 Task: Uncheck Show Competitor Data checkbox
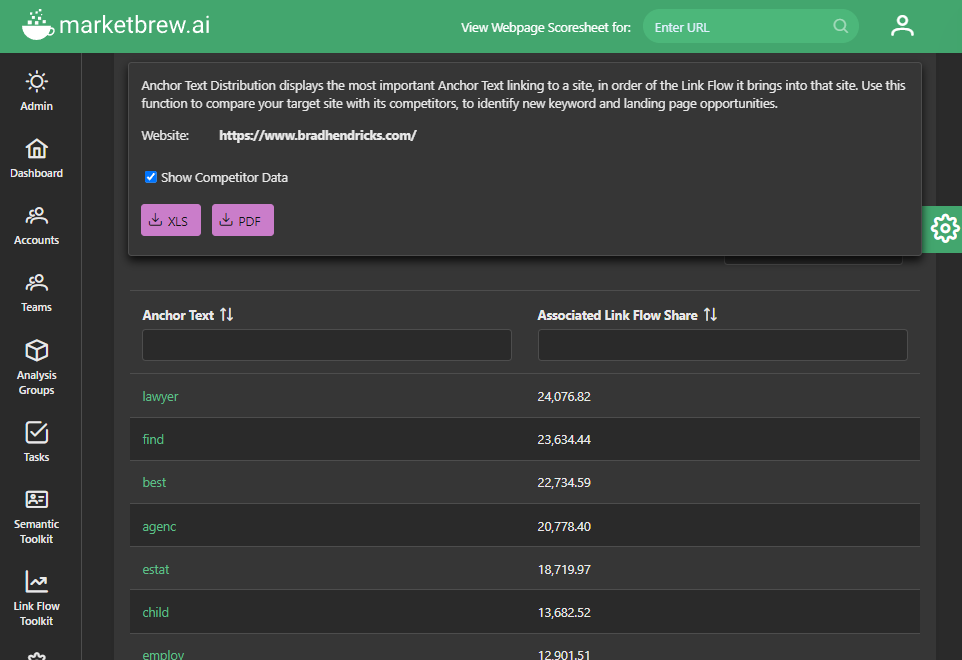151,178
